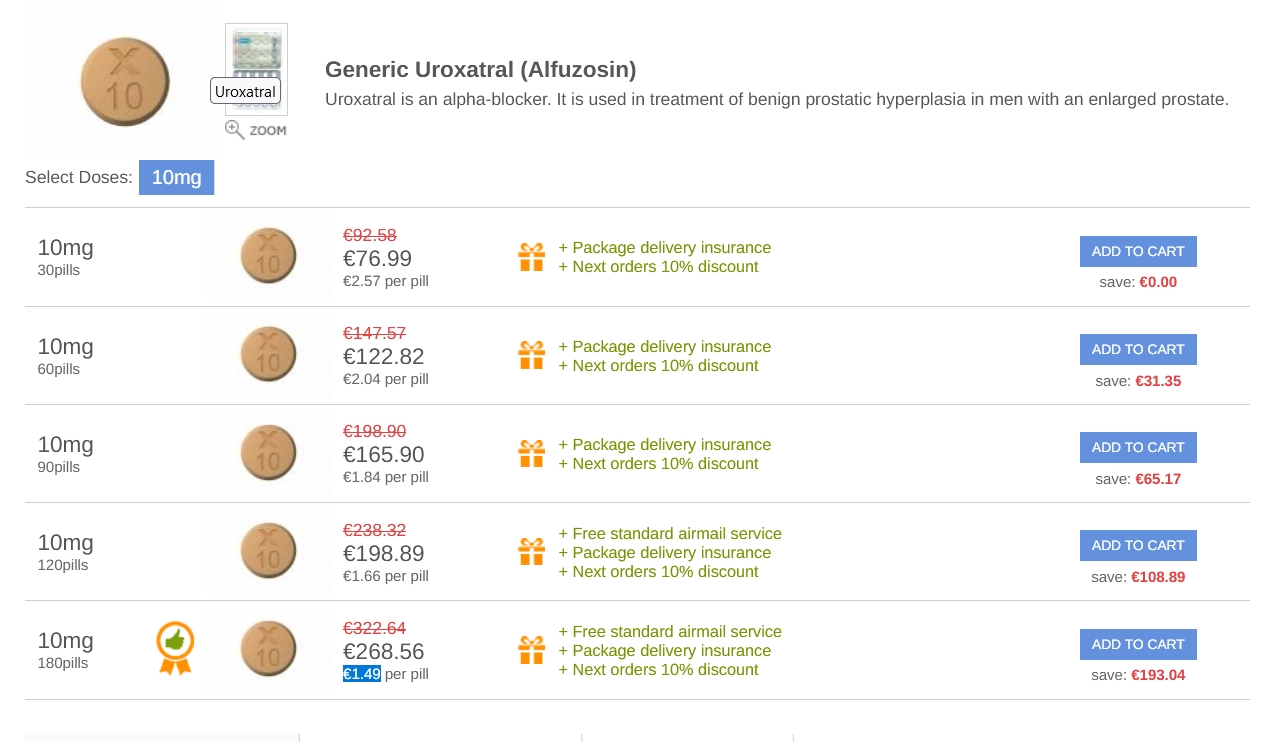1285x742 pixels.
Task: Click the gift icon in 90pills row
Action: pos(532,453)
